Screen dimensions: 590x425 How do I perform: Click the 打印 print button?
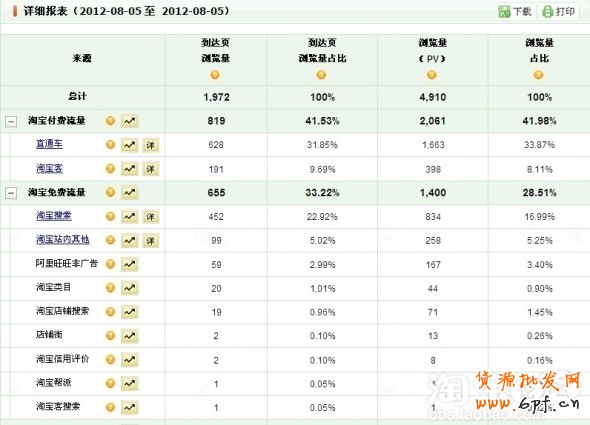coord(558,11)
